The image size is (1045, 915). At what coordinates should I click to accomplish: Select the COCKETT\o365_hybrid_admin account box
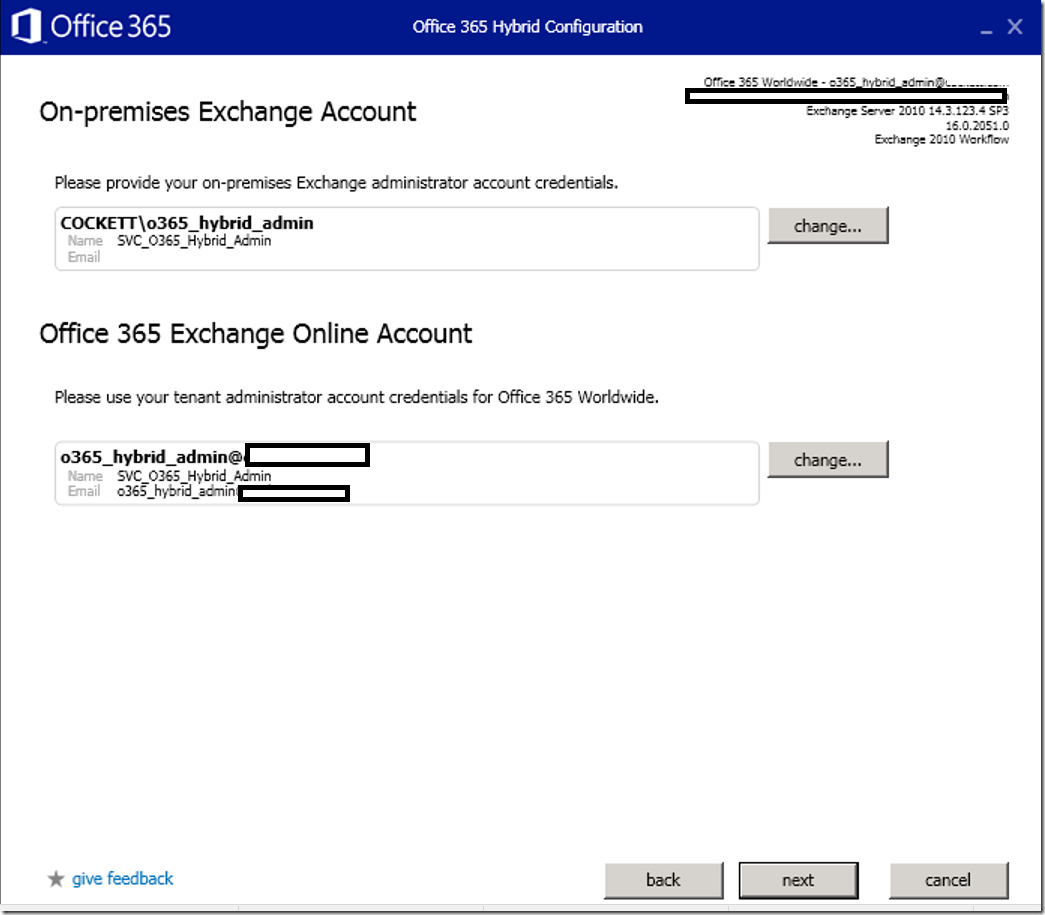(407, 239)
